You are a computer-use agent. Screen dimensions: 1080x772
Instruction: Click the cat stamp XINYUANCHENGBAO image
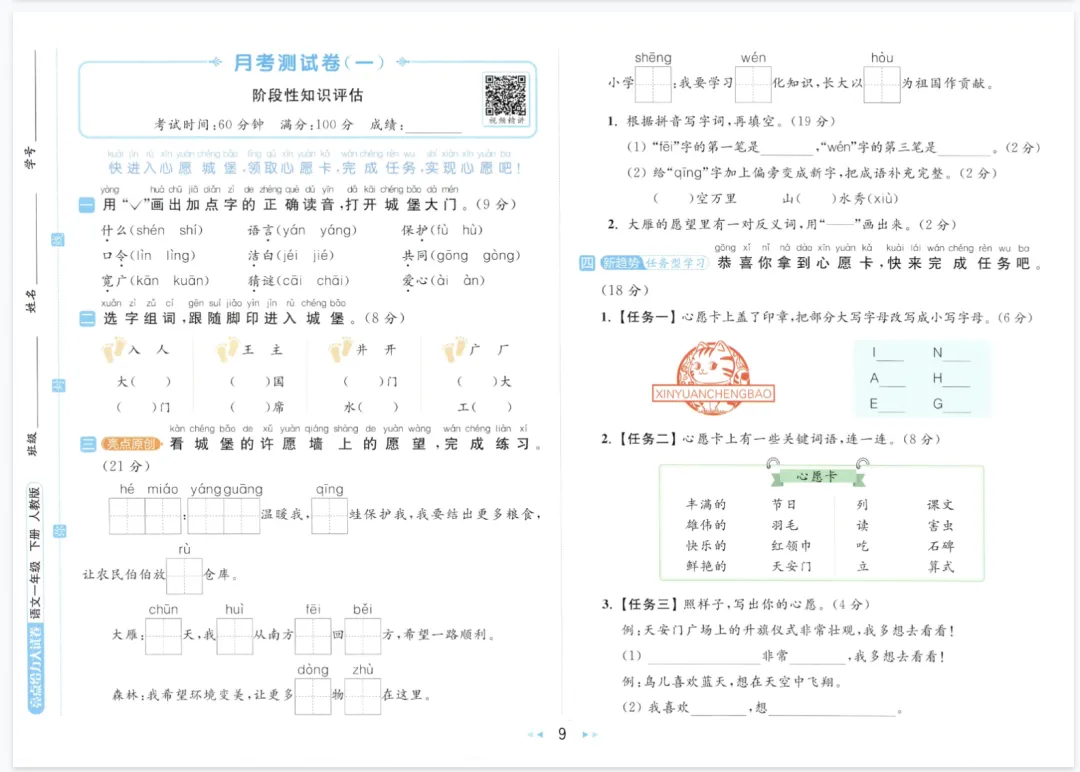click(x=713, y=378)
